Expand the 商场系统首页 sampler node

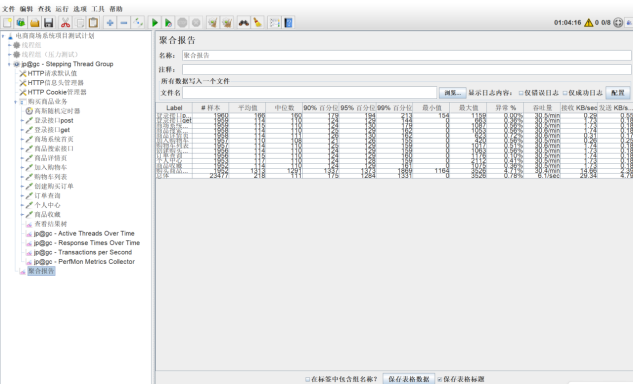(22, 140)
